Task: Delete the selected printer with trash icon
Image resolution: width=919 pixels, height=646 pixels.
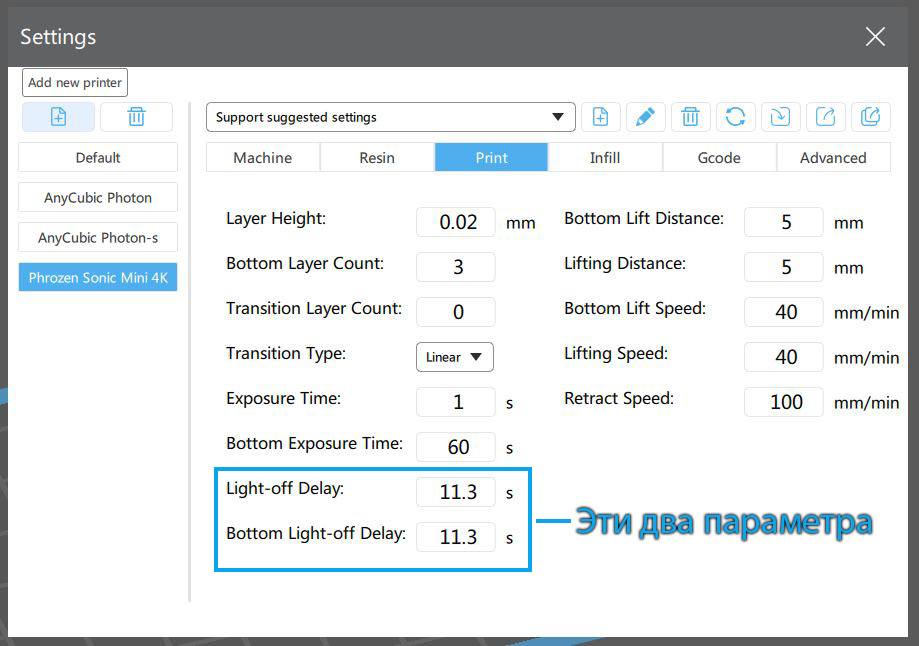Action: [x=136, y=117]
